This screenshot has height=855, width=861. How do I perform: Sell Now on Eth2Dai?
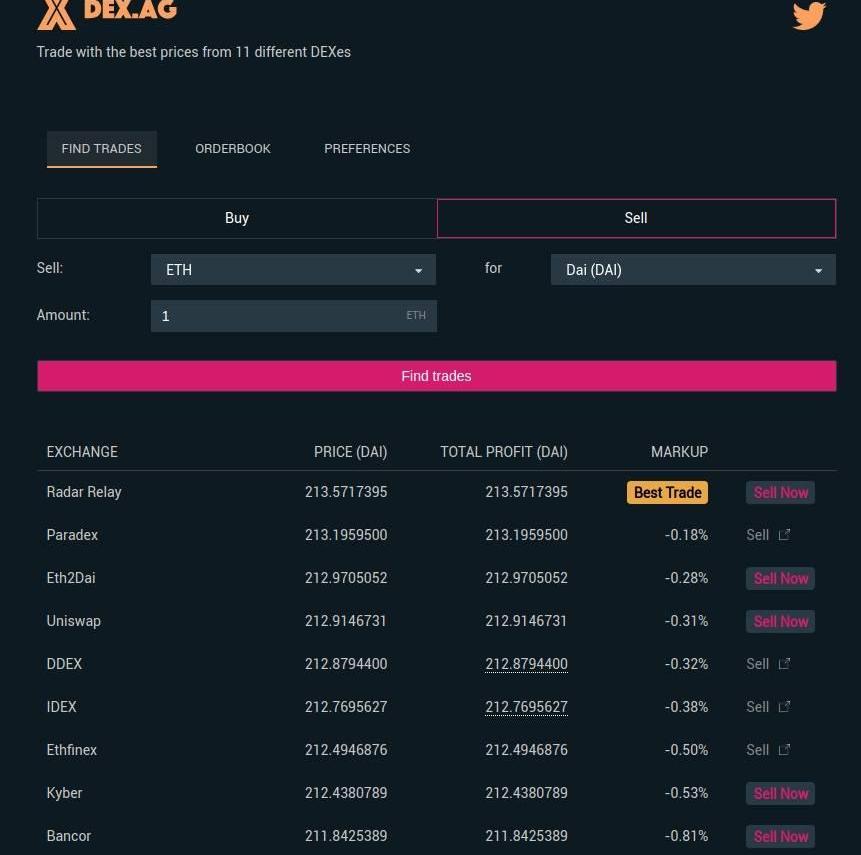click(780, 578)
